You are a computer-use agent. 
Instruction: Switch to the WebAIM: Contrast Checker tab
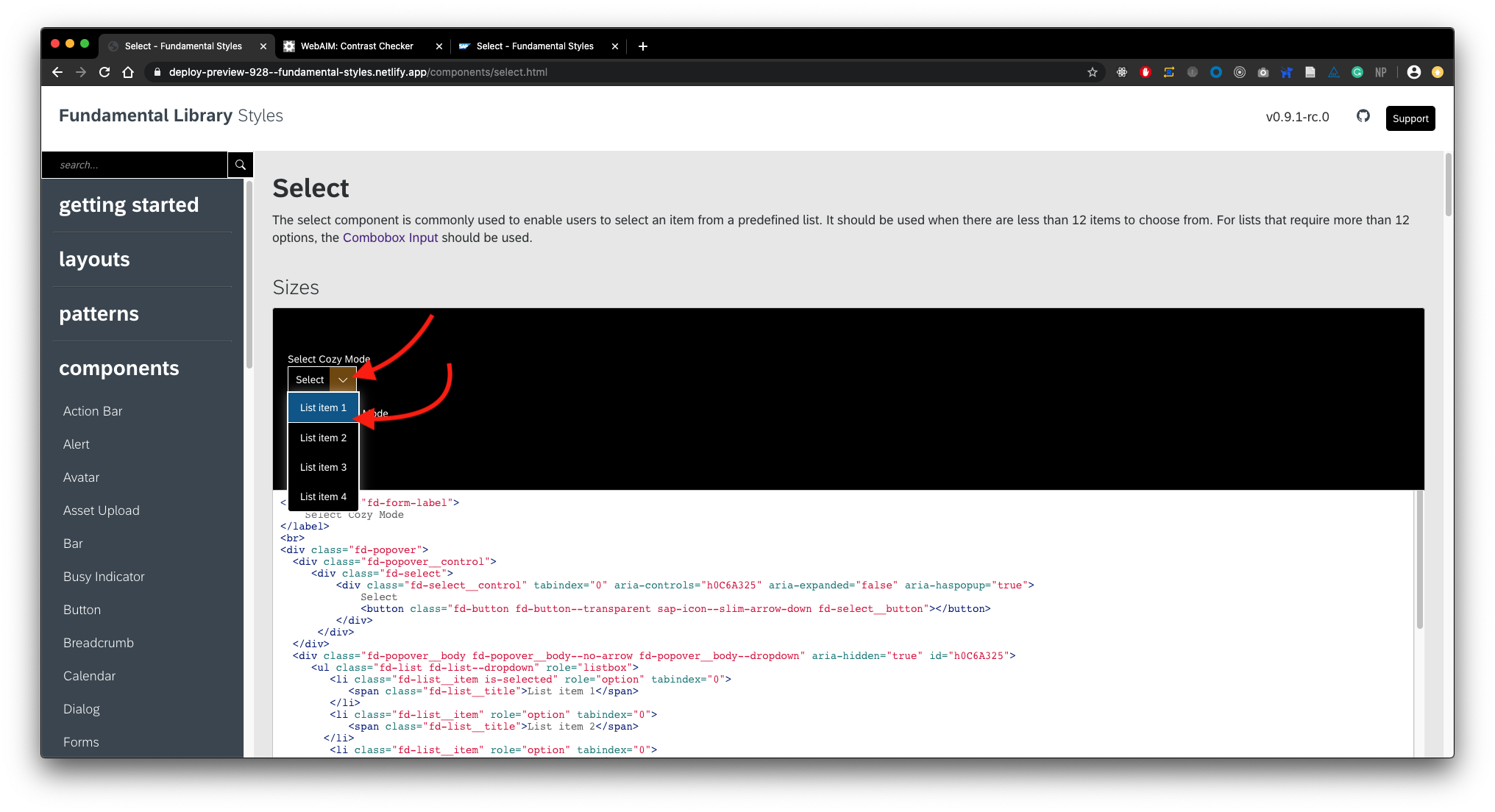(x=357, y=46)
